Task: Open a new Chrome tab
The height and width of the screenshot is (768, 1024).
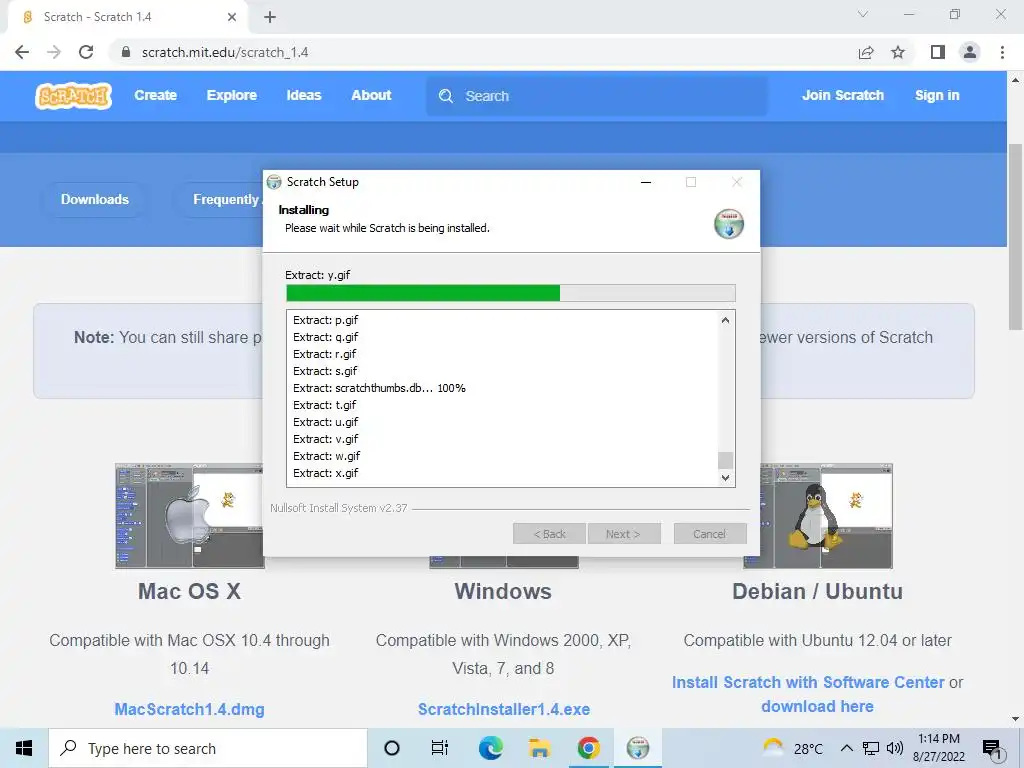Action: [270, 17]
